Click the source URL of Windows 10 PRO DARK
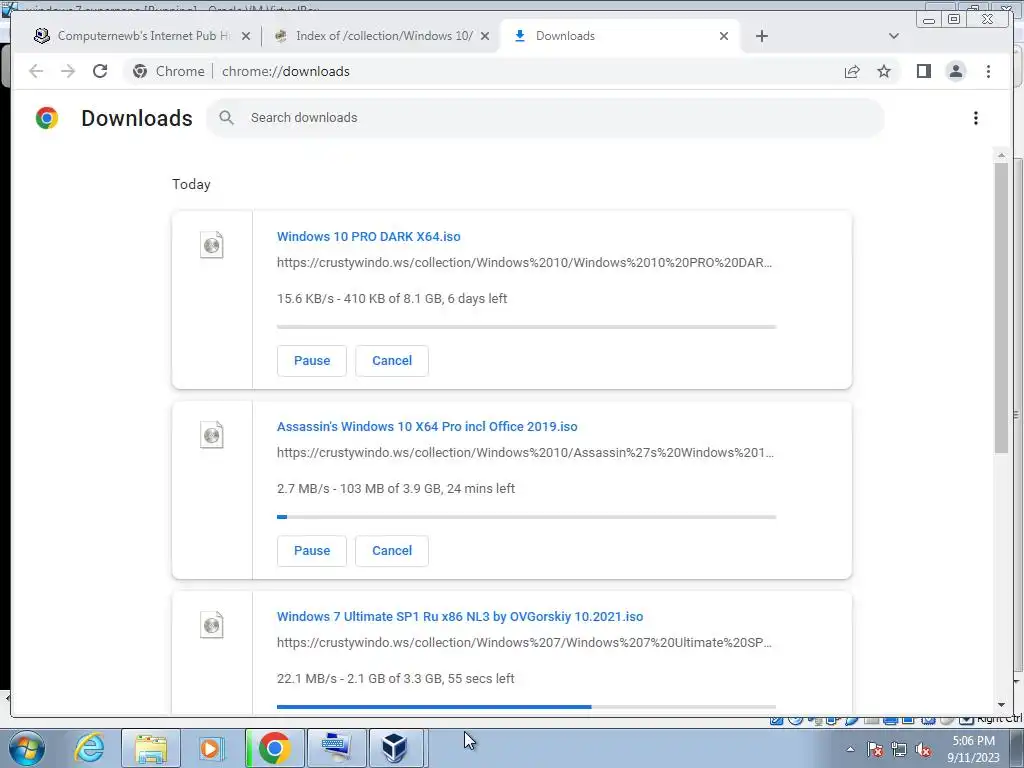The image size is (1024, 768). 524,263
